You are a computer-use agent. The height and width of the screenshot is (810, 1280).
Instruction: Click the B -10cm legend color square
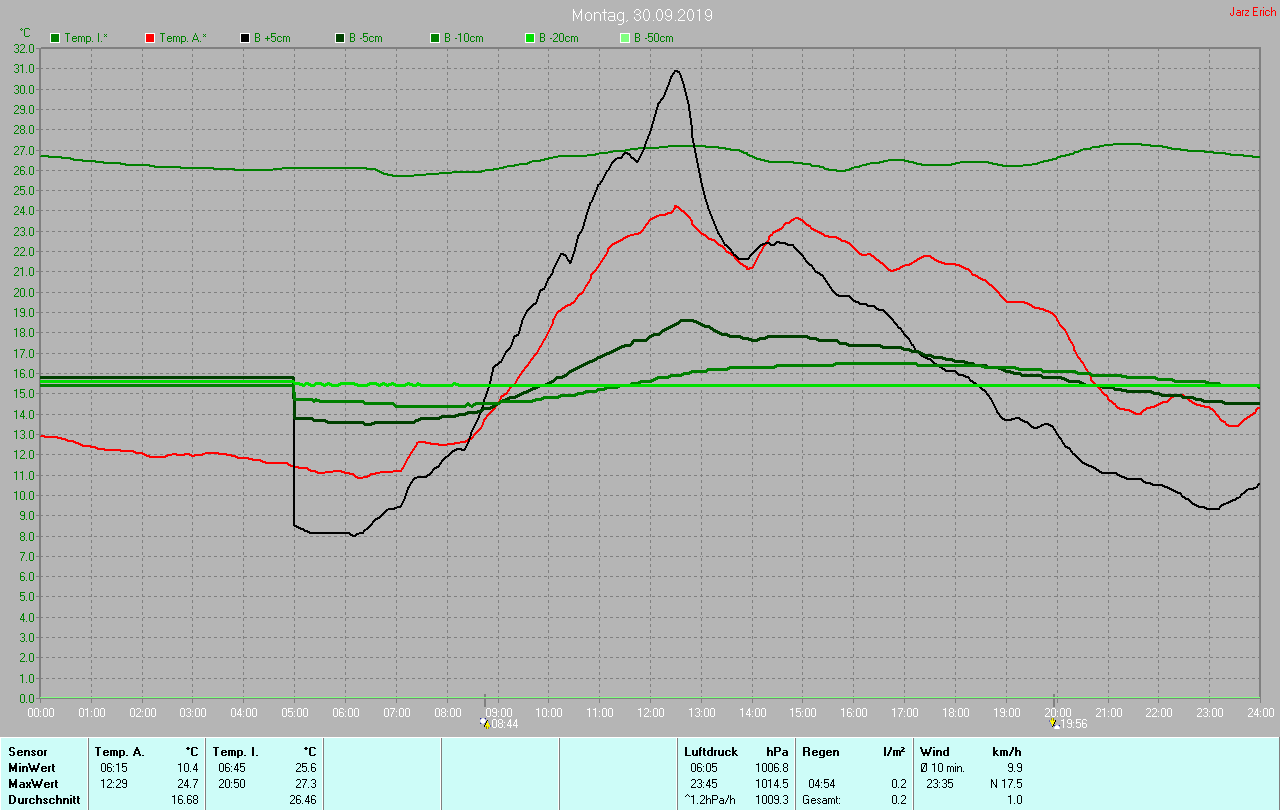[x=435, y=38]
